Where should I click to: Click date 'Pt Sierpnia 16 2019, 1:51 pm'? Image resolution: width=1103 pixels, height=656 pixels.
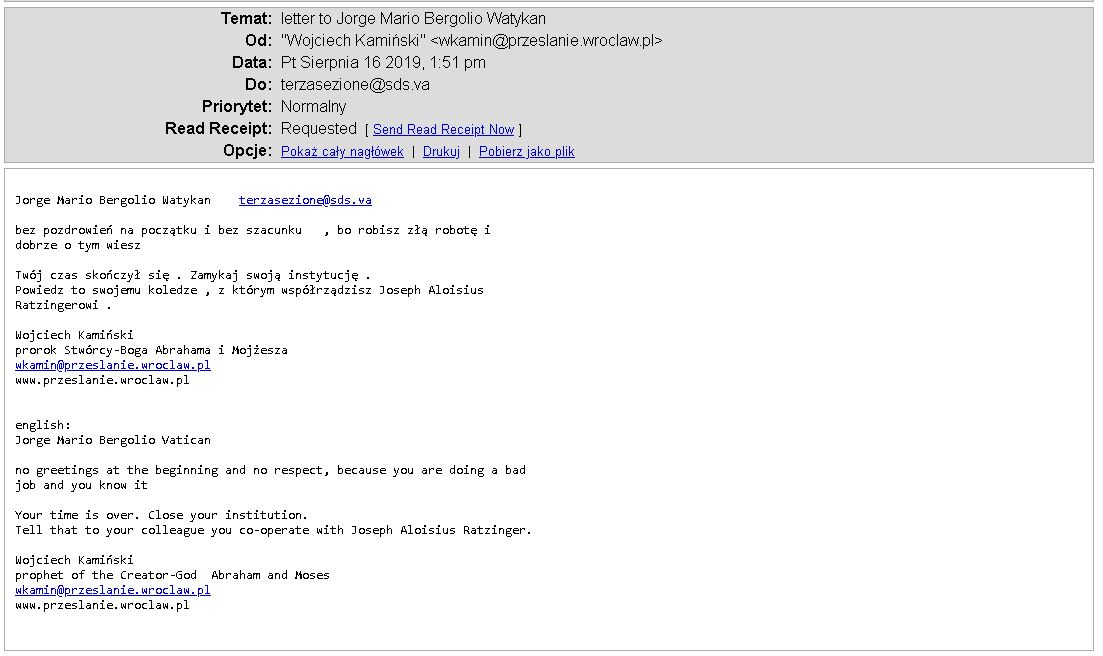383,63
